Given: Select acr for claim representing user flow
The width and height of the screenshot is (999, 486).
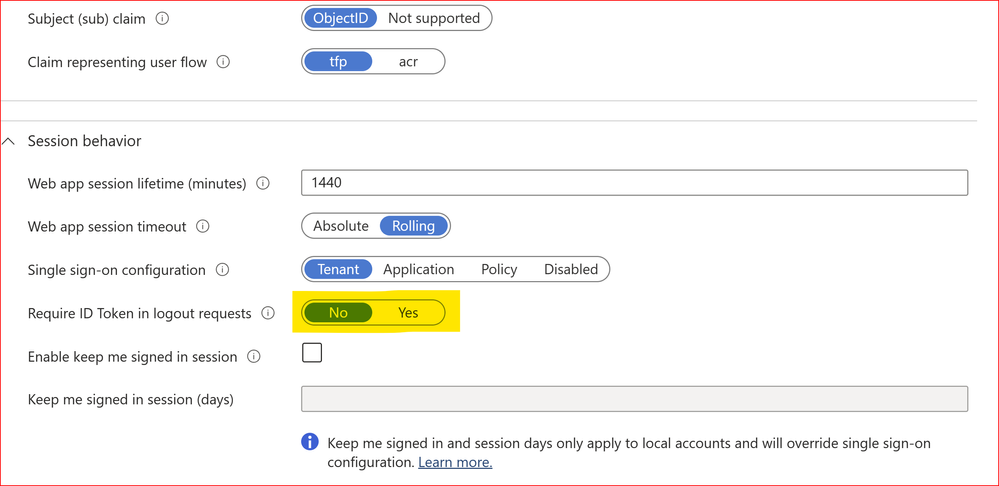Looking at the screenshot, I should [x=408, y=62].
